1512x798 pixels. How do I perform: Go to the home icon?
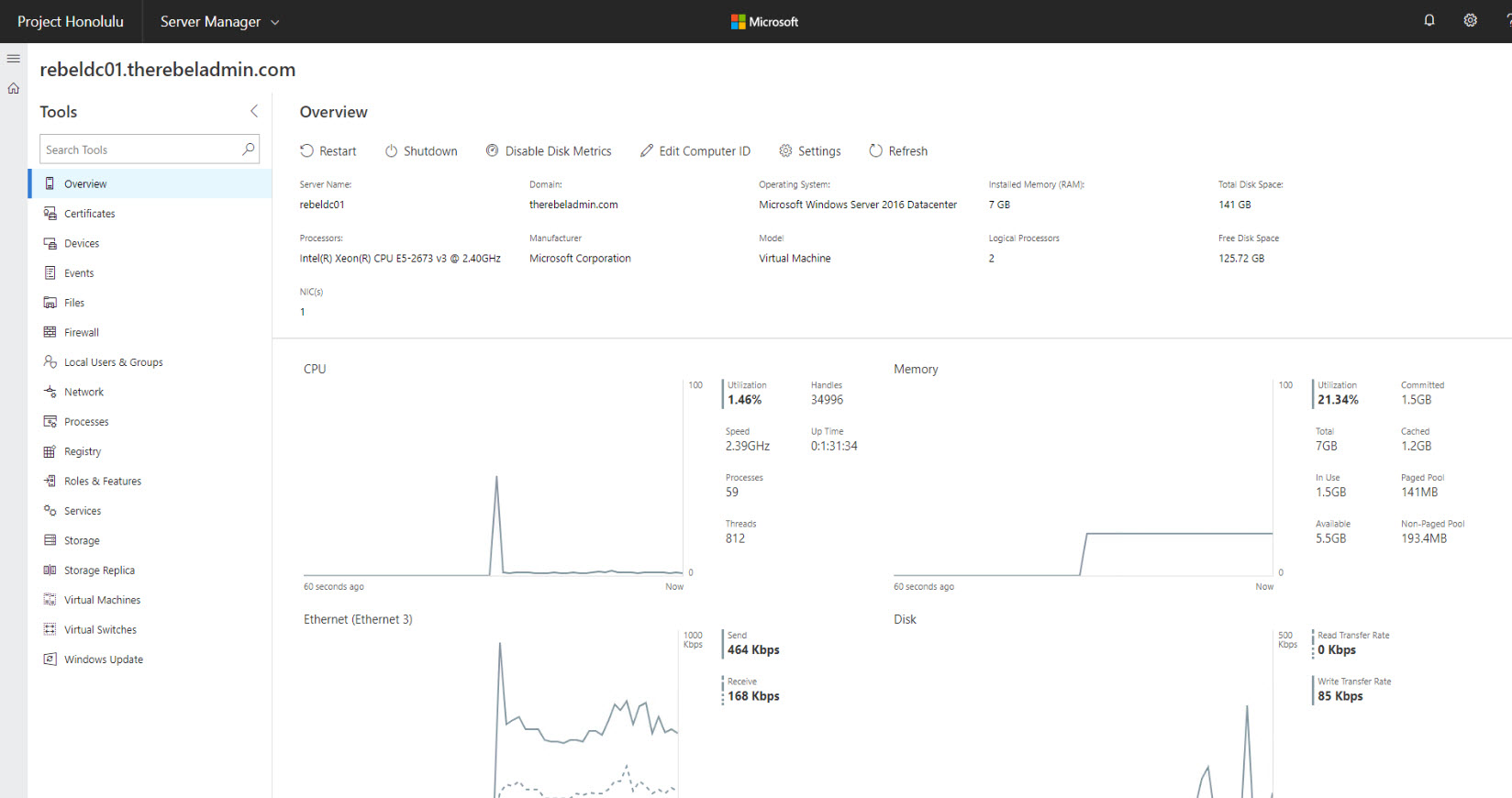pos(14,89)
